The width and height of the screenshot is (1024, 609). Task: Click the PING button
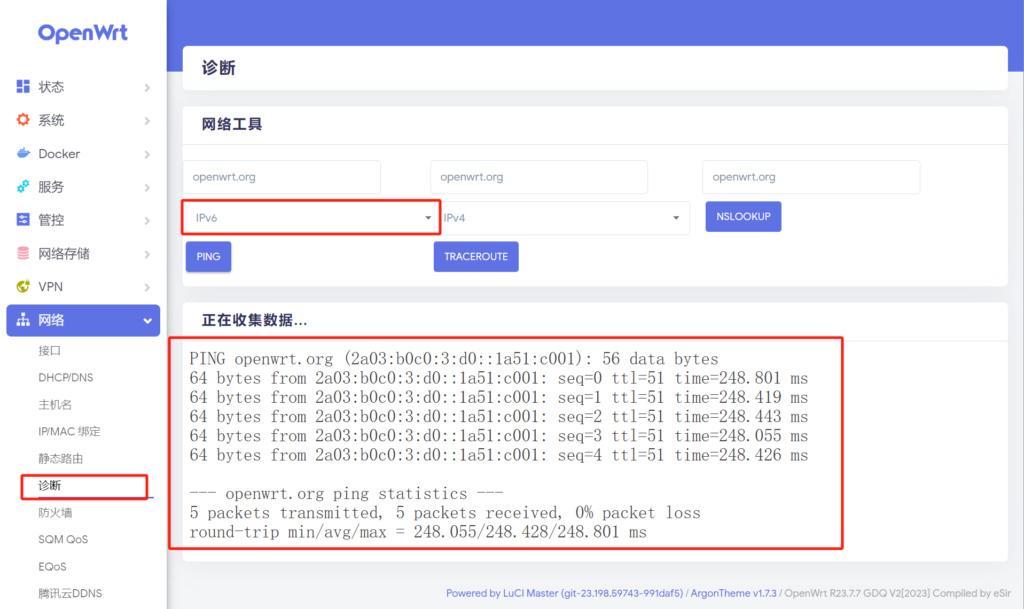tap(208, 257)
